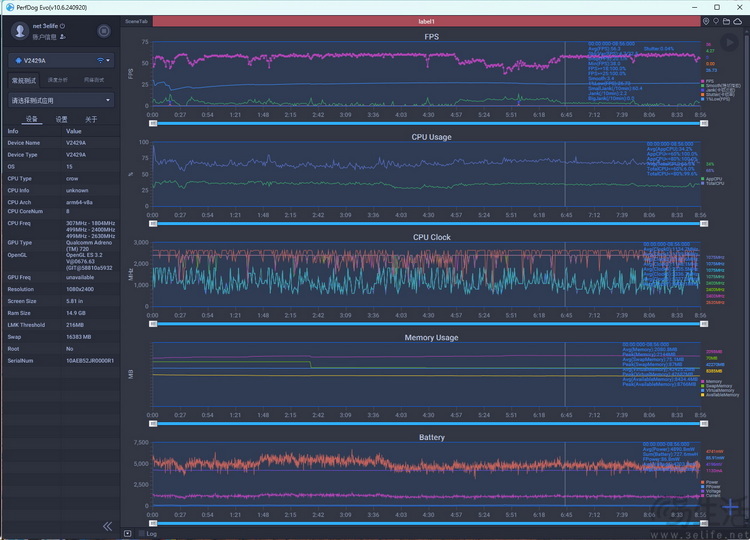
Task: Click CPU Usage range slider left handle
Action: [x=153, y=223]
